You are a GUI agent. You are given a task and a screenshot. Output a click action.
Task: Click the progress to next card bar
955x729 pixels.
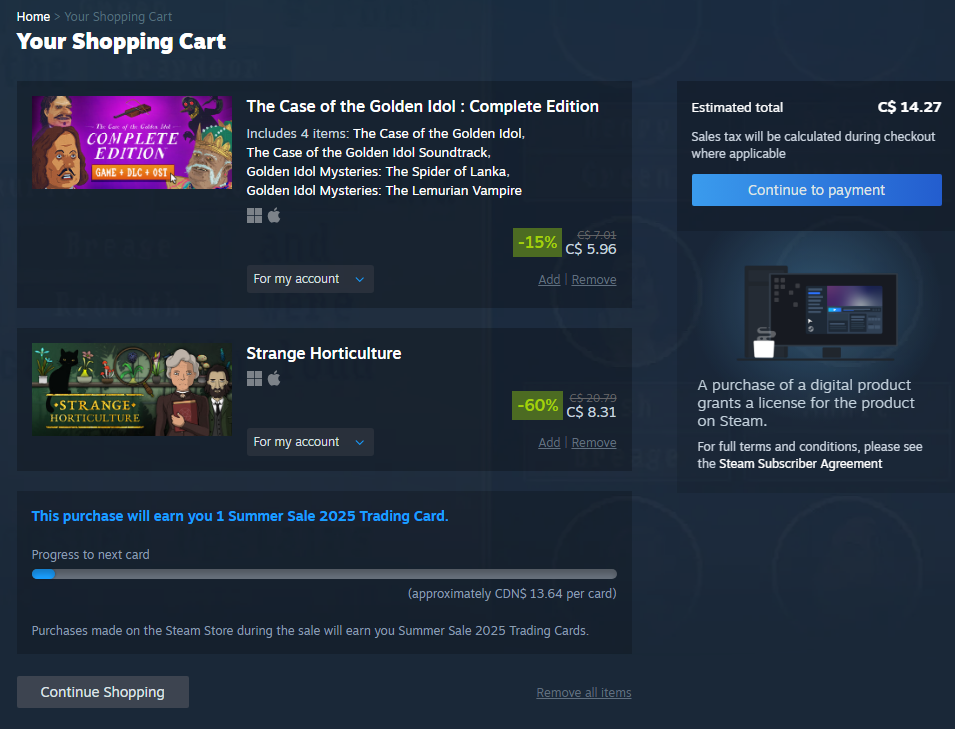pos(324,574)
